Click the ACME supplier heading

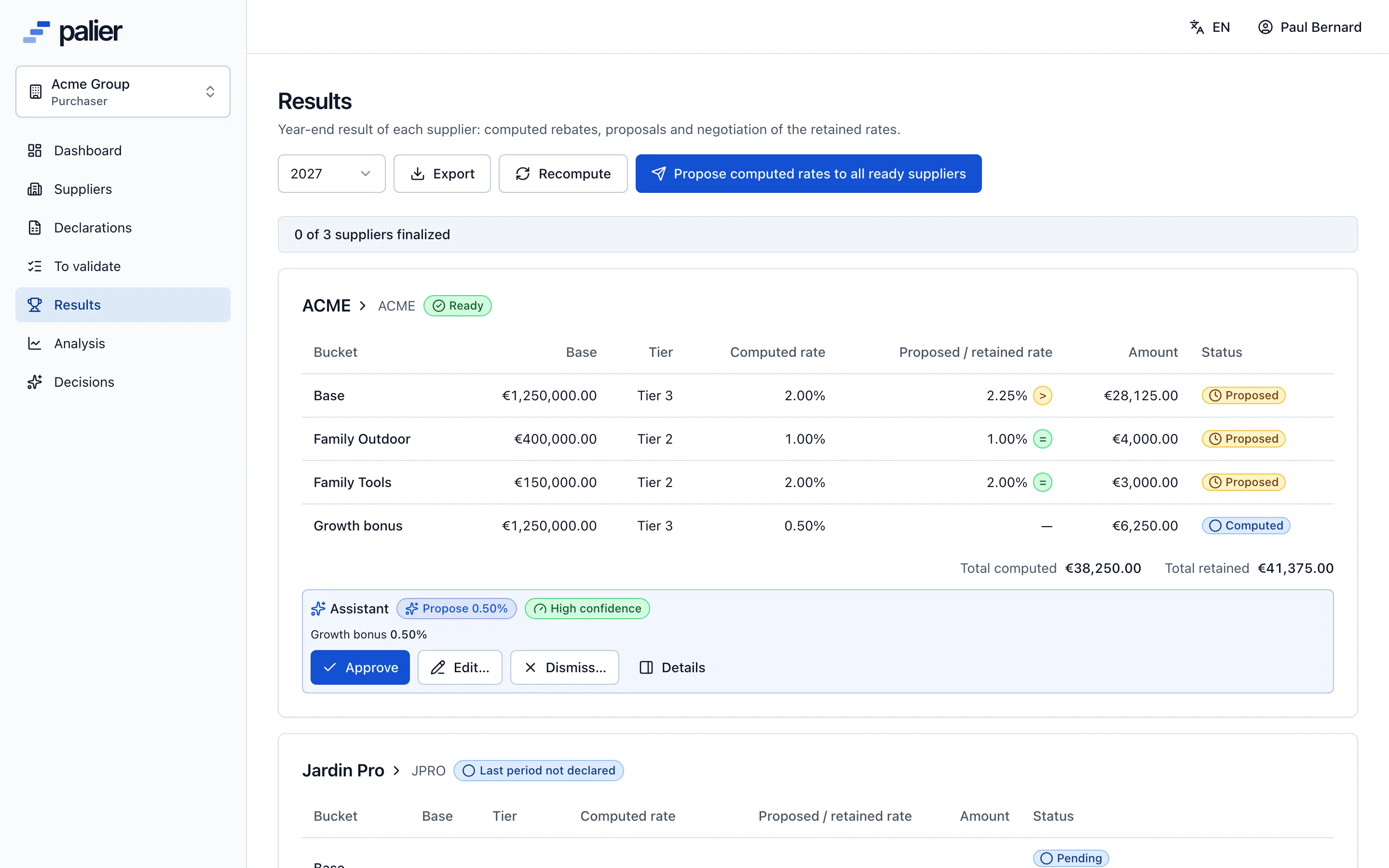point(327,305)
